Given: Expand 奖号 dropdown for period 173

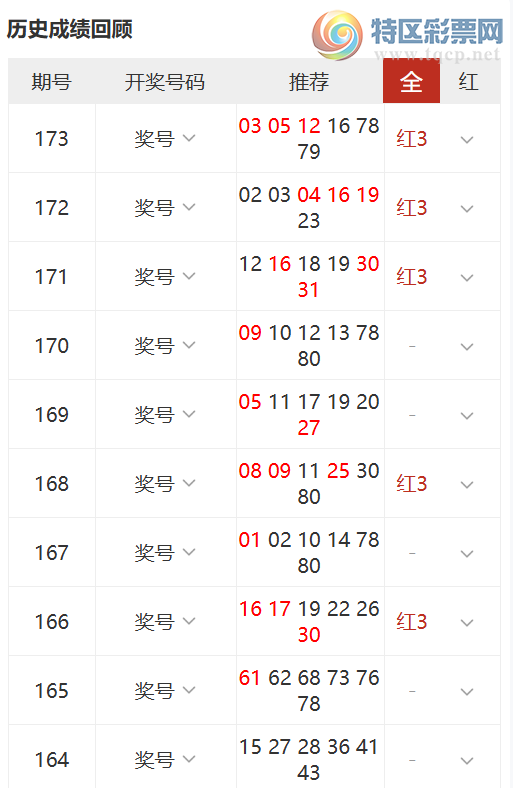Looking at the screenshot, I should coord(165,138).
